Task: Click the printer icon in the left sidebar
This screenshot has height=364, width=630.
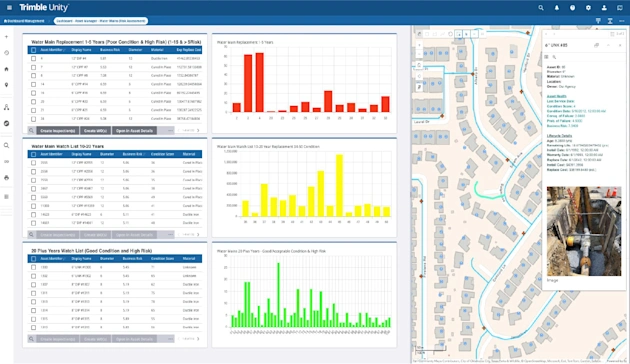Action: (x=6, y=178)
